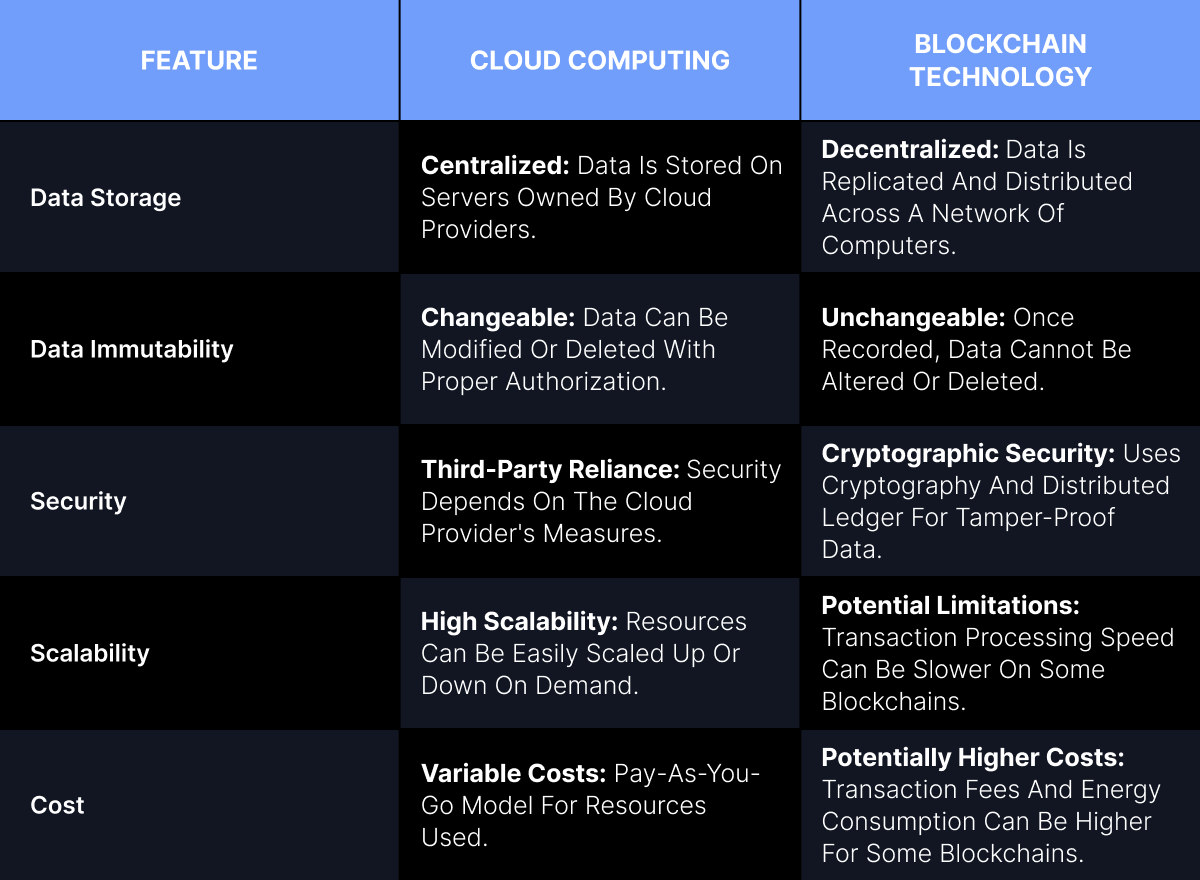Click the Data Immutability row label

coord(131,349)
